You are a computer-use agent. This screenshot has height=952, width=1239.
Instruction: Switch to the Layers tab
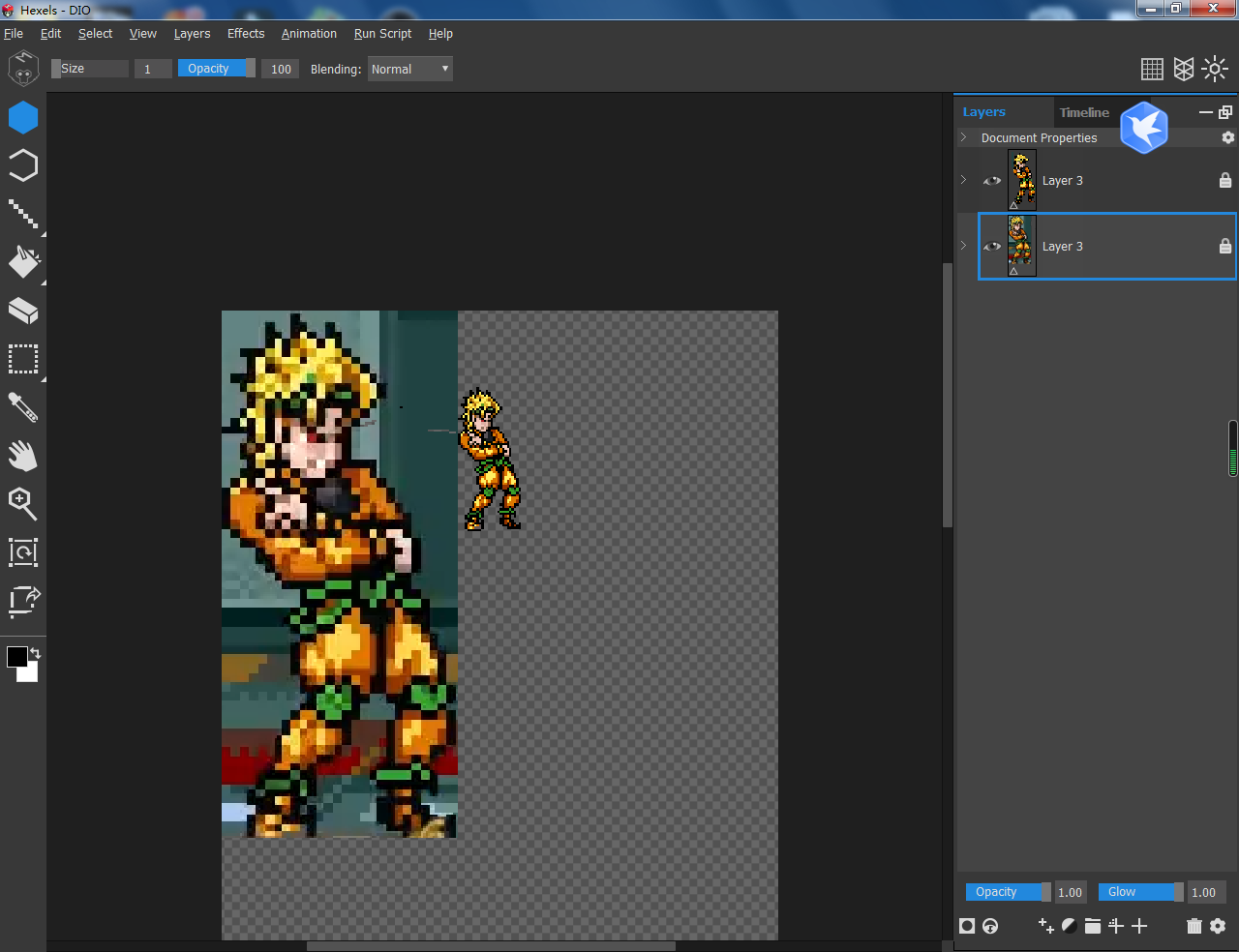click(x=984, y=112)
